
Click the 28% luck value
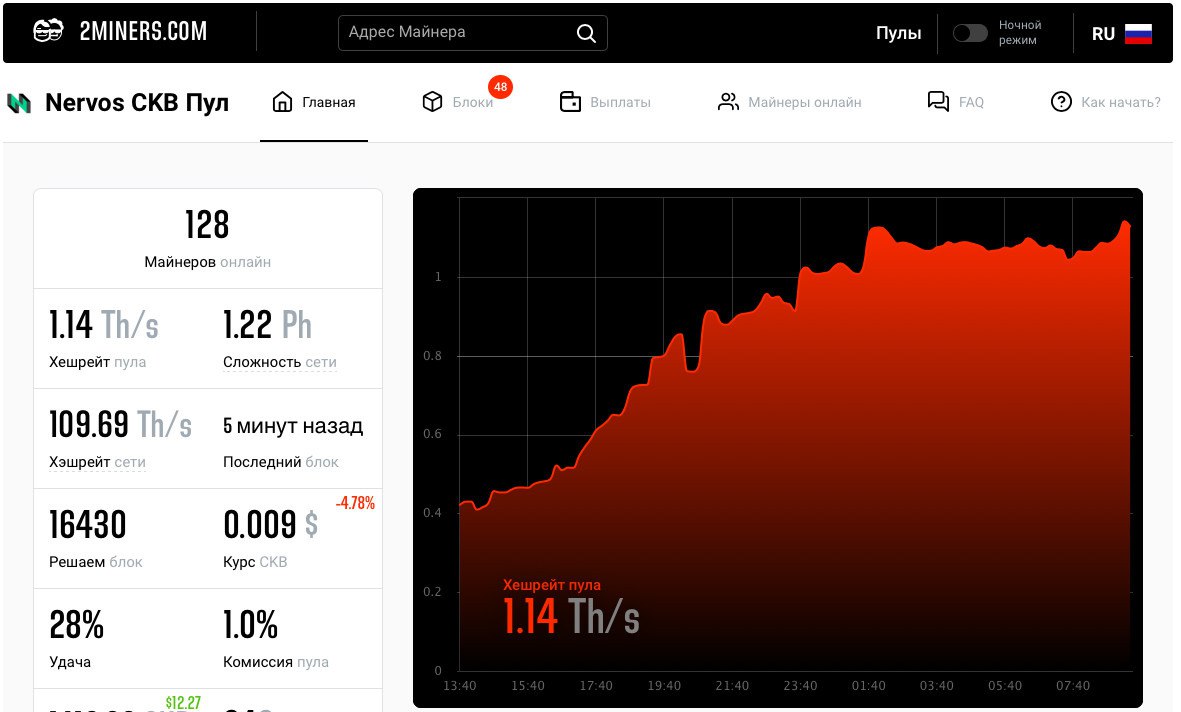(x=77, y=625)
